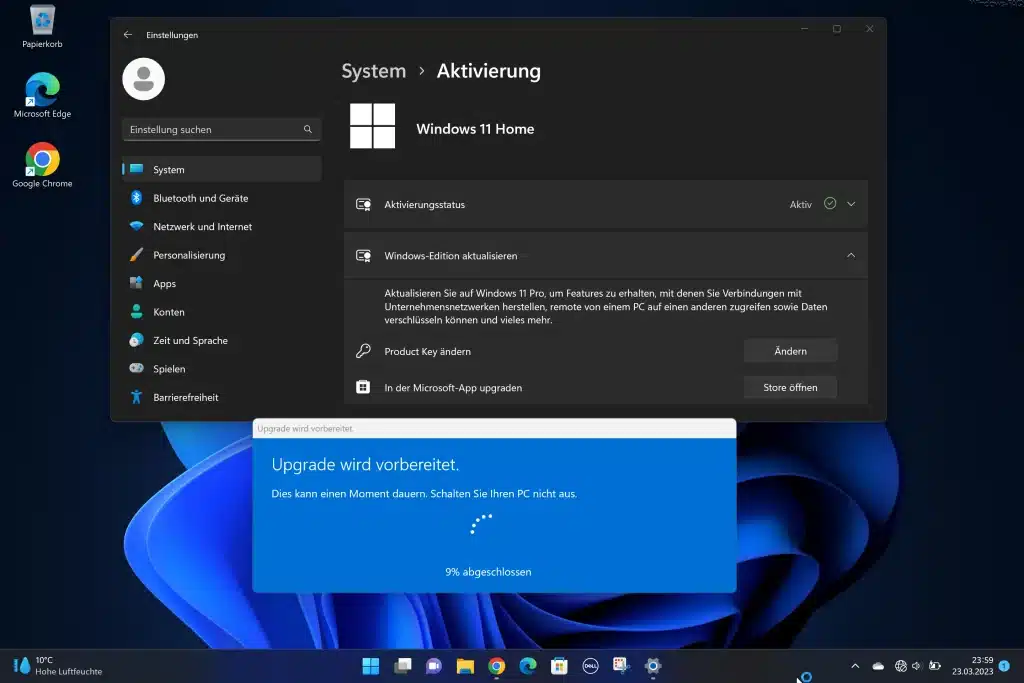Open Netzwerk und Internet category
1024x683 pixels.
[221, 227]
